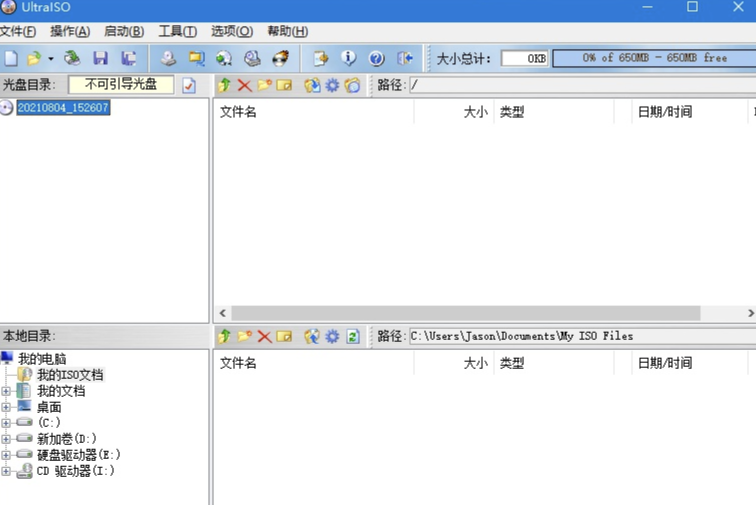Select 我的电脑 in local tree
Viewport: 756px width, 505px height.
42,359
